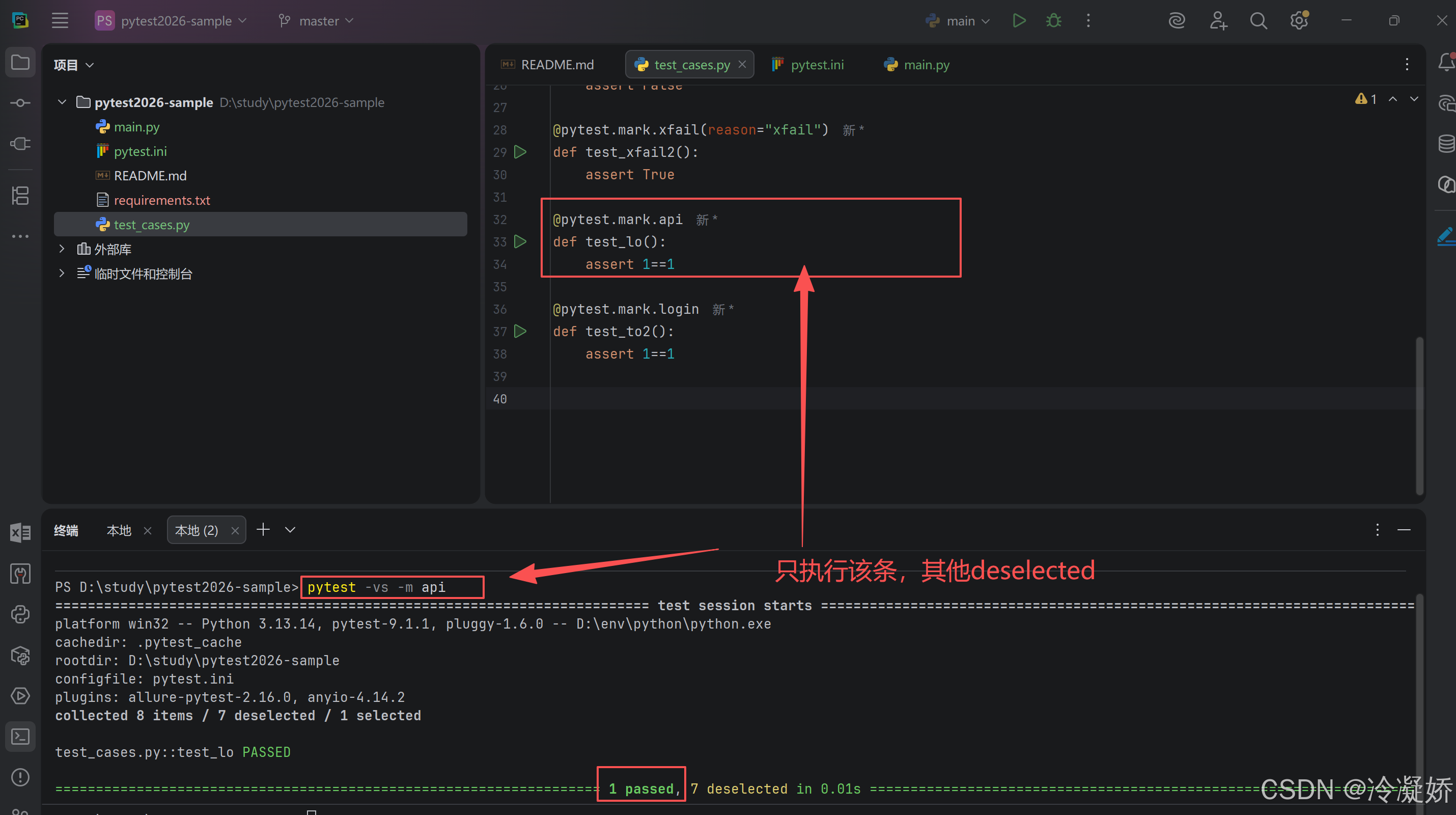
Task: Click 'collected 8 items' terminal line
Action: pyautogui.click(x=238, y=716)
